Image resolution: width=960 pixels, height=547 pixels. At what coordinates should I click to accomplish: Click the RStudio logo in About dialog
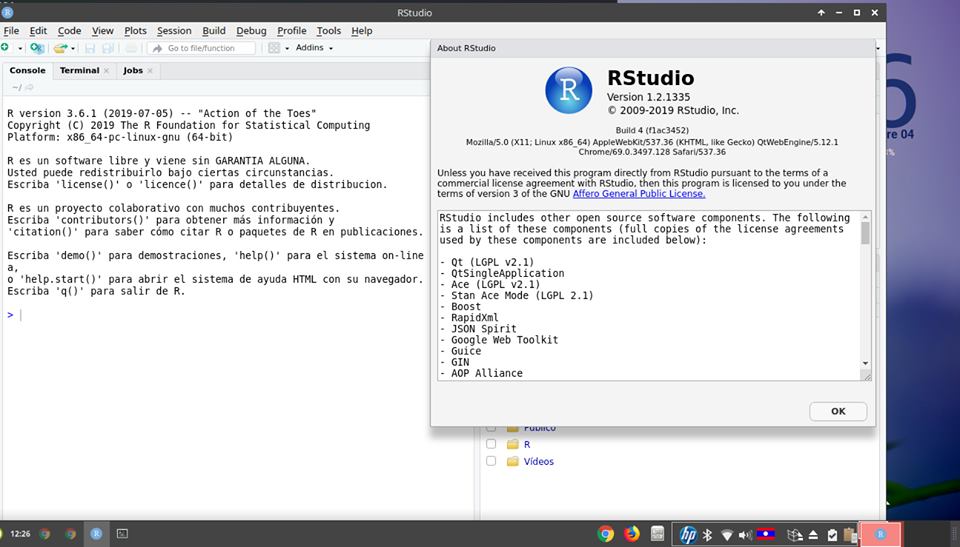tap(569, 90)
